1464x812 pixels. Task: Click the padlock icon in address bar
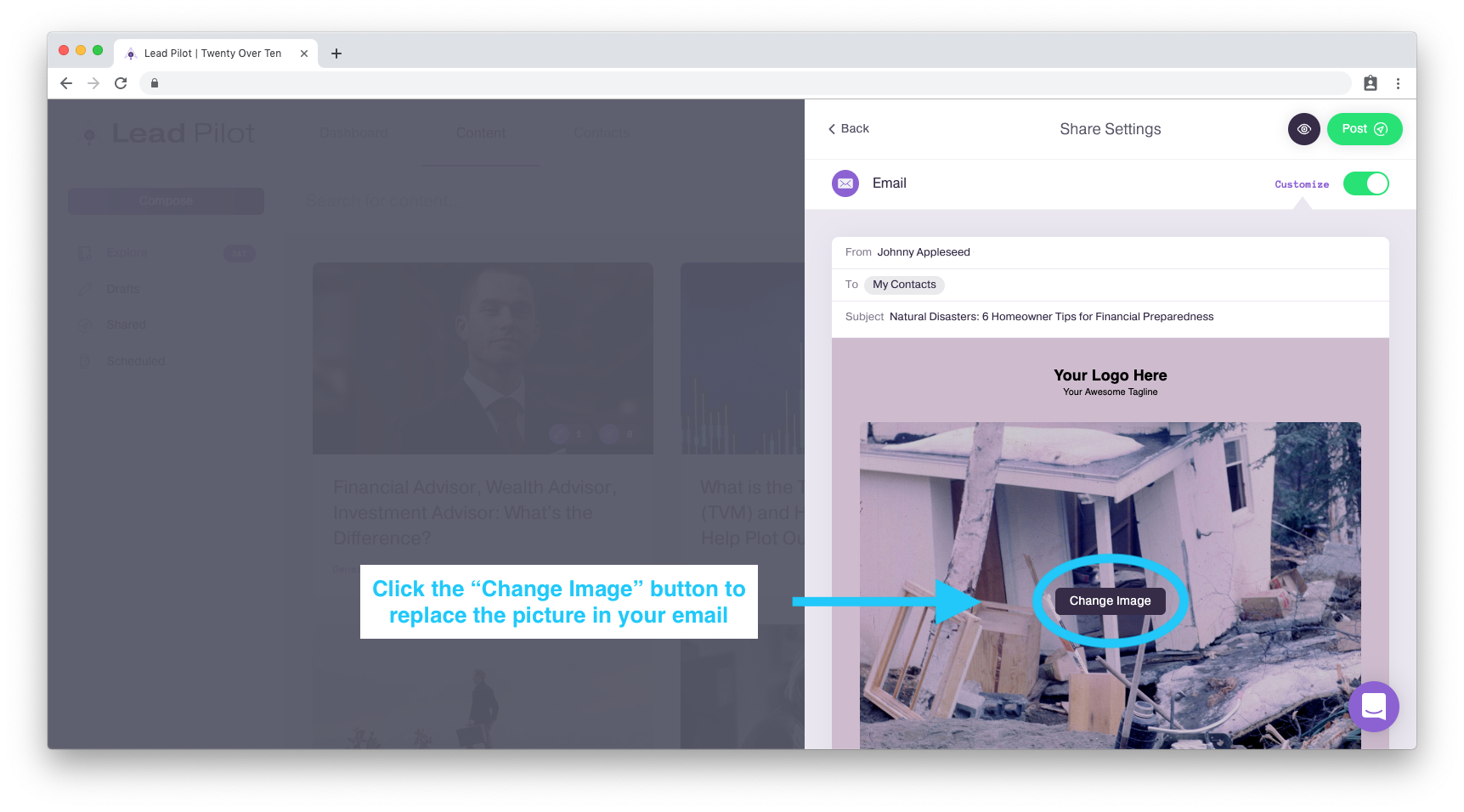tap(155, 83)
